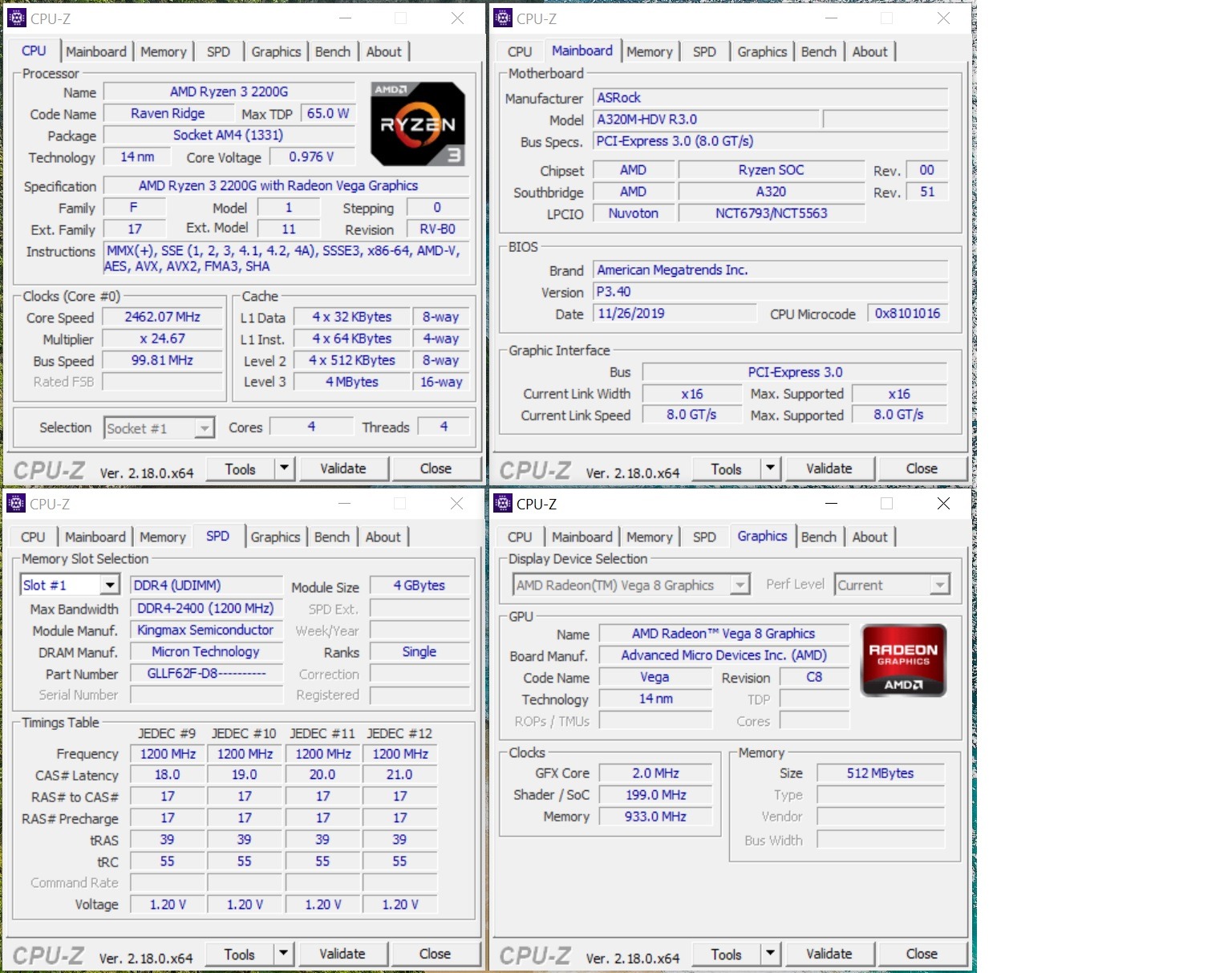
Task: Click the Max Bandwidth field DDR4-2400 (1200 MHz)
Action: (x=206, y=608)
